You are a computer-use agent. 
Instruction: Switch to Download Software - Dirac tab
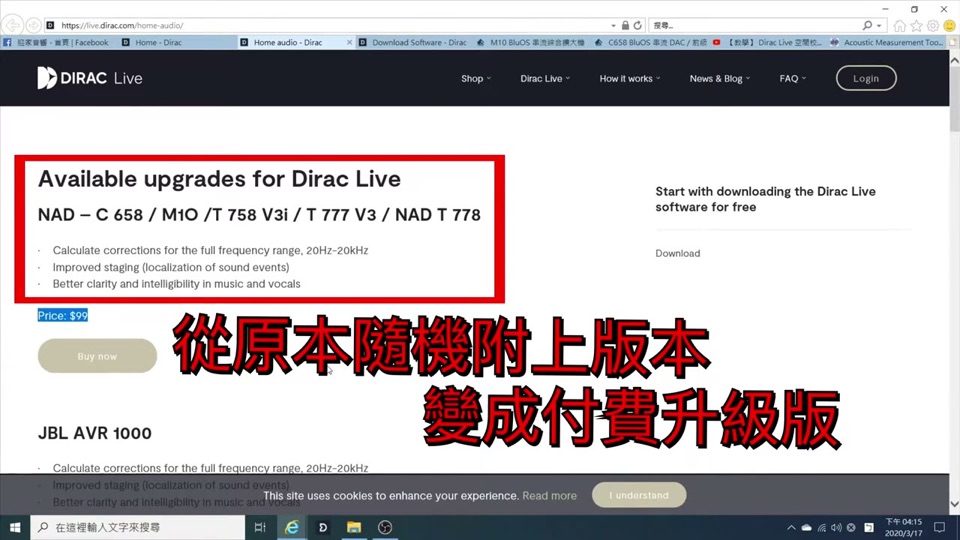[x=414, y=42]
